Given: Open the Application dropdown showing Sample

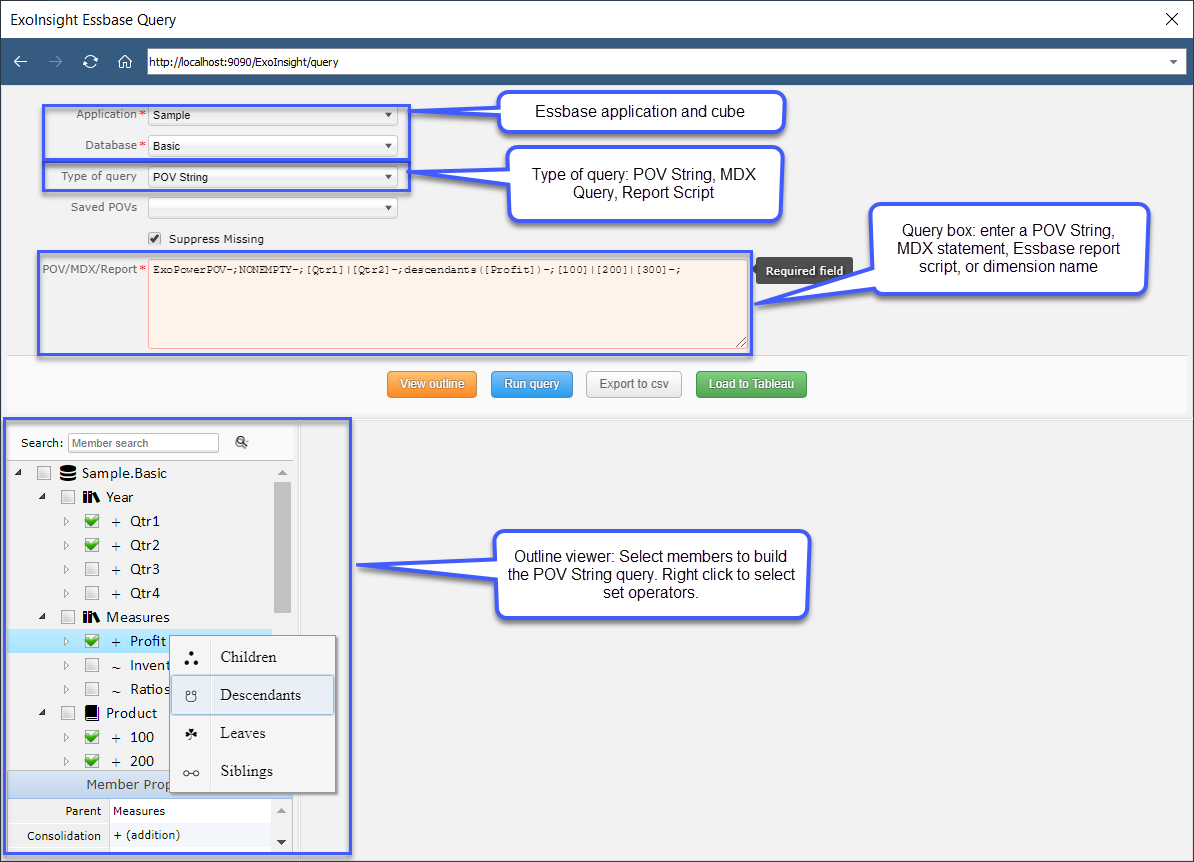Looking at the screenshot, I should click(273, 115).
